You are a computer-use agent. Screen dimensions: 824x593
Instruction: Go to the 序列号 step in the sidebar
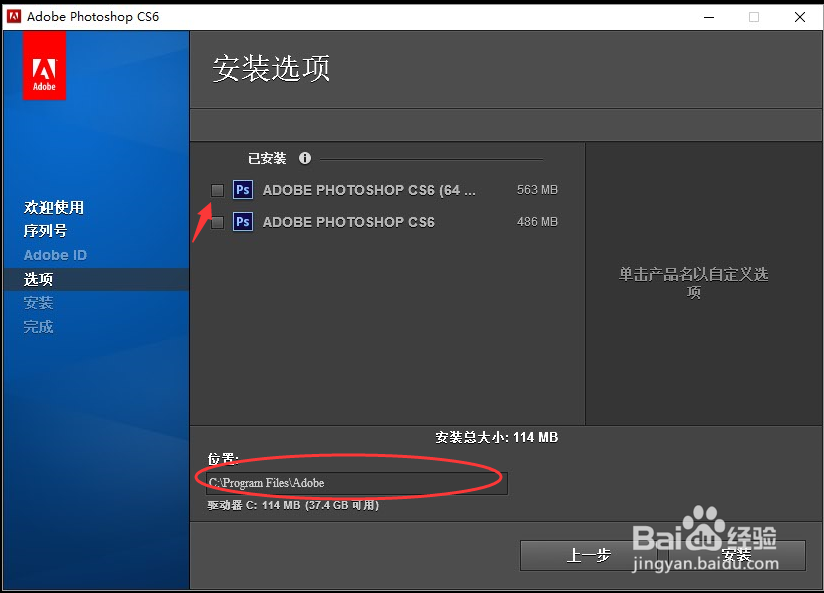tap(45, 231)
